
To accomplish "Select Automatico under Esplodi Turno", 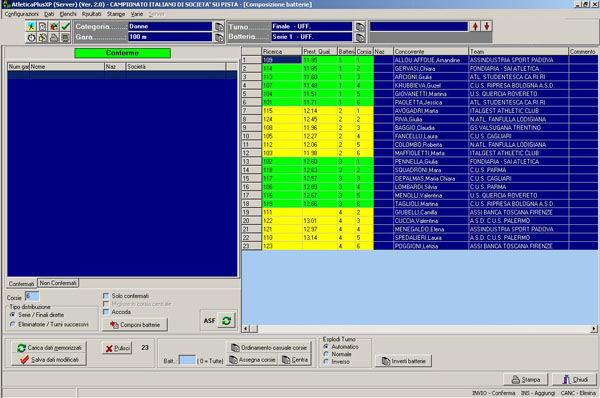I will [x=326, y=347].
